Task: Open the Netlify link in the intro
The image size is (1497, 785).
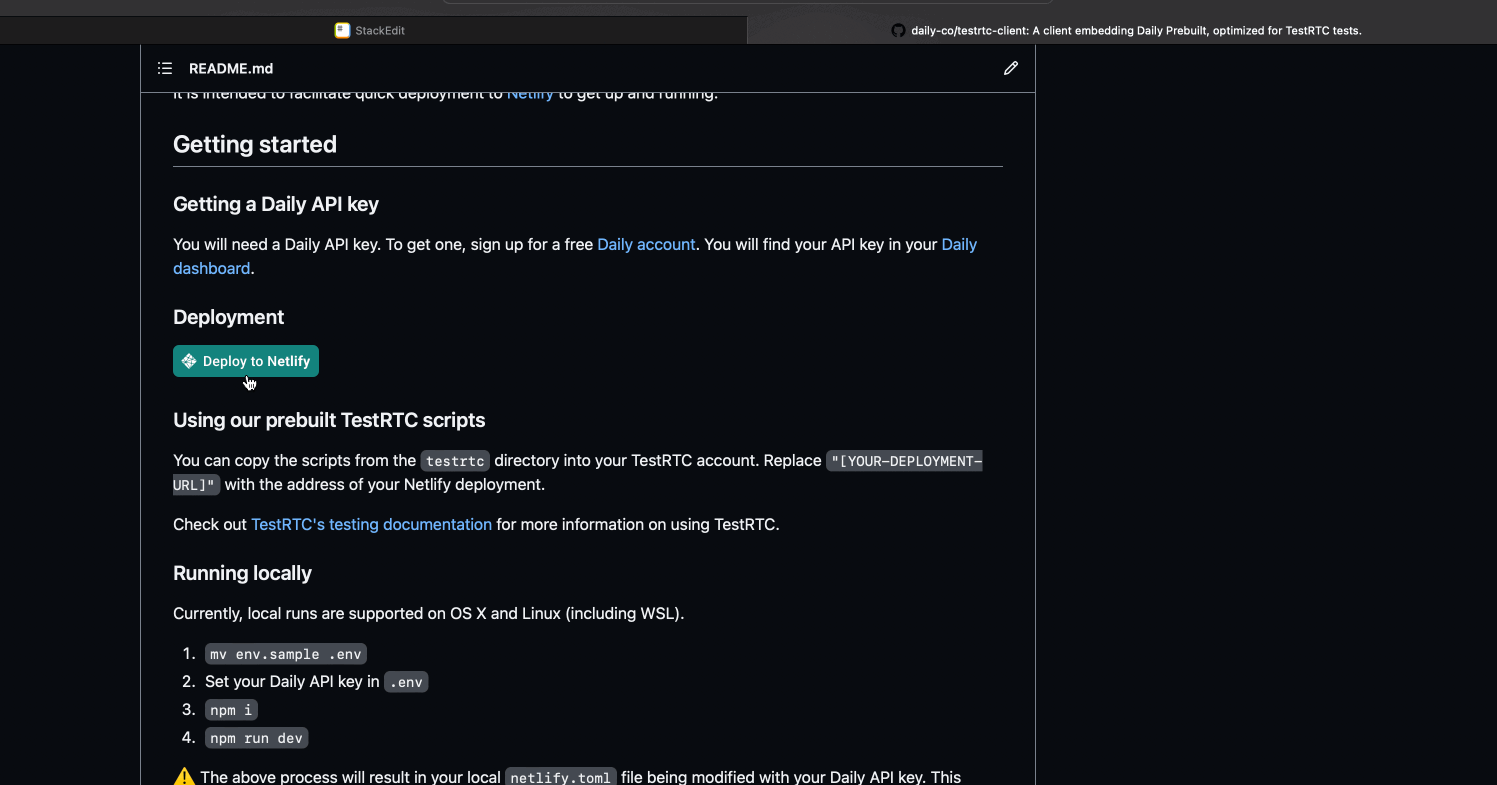Action: tap(530, 94)
